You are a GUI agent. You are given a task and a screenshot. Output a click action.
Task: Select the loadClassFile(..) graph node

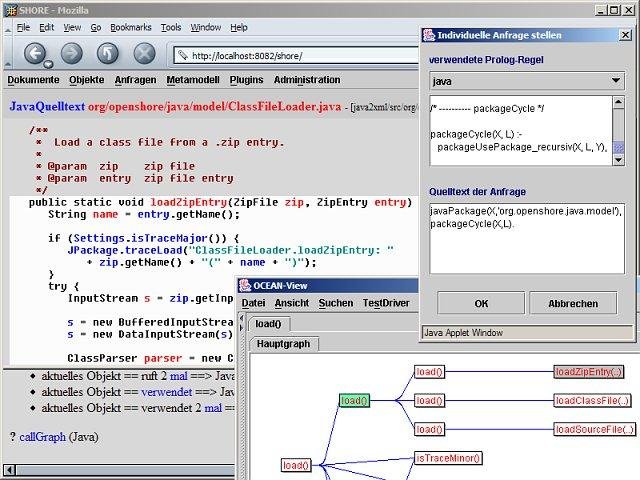coord(592,400)
